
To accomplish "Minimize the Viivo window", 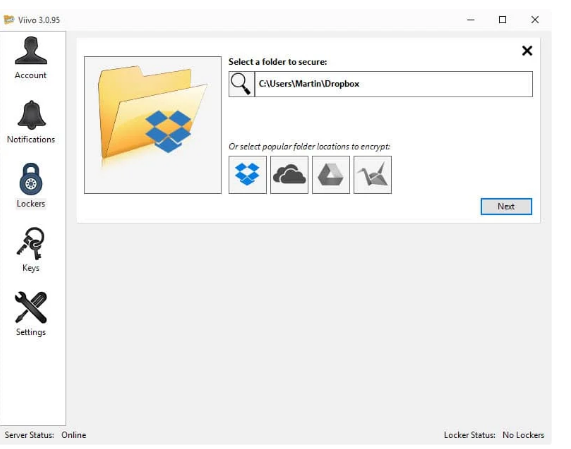I will tap(470, 20).
